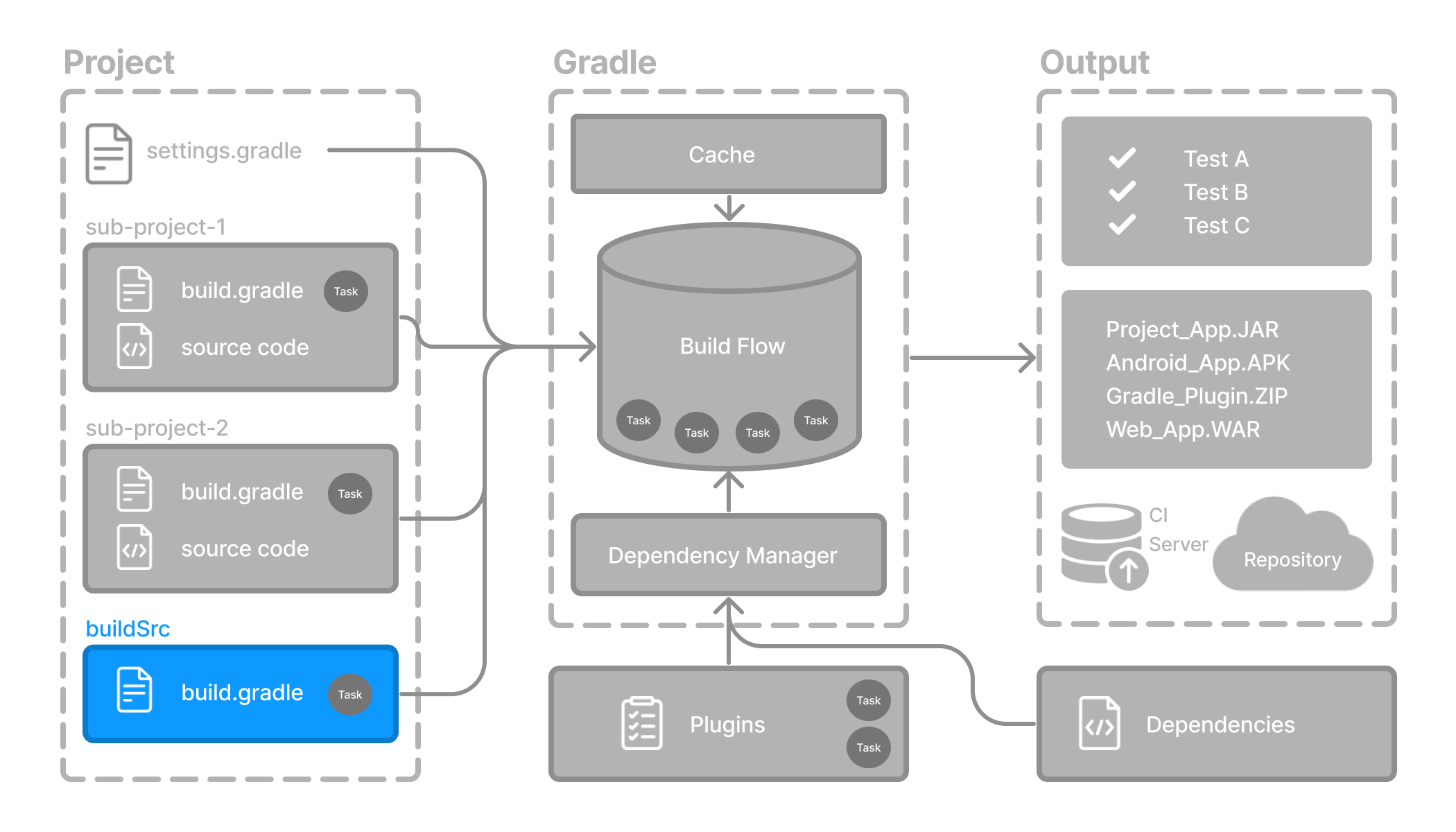
Task: Click the Plugins checklist icon
Action: point(640,724)
